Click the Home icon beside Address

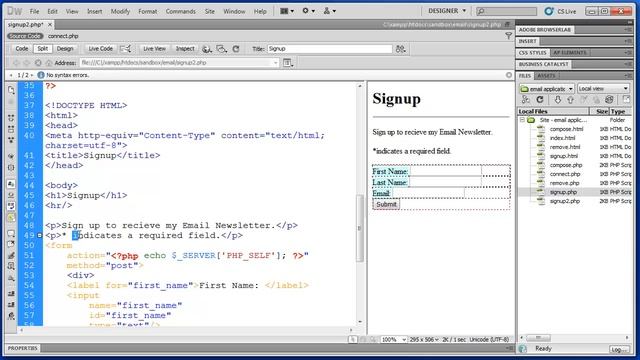(x=49, y=63)
